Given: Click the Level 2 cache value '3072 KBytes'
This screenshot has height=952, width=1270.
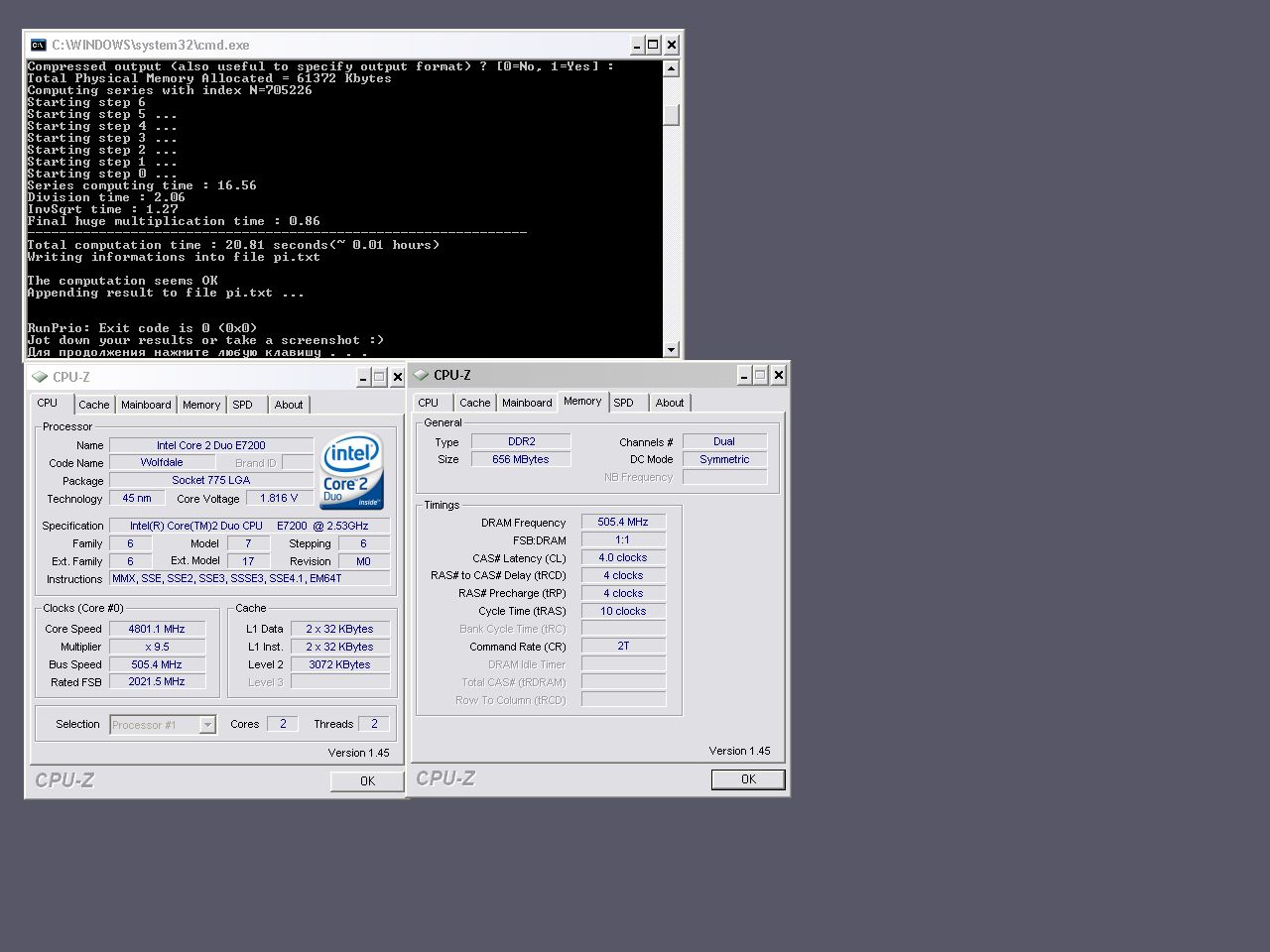Looking at the screenshot, I should 339,664.
